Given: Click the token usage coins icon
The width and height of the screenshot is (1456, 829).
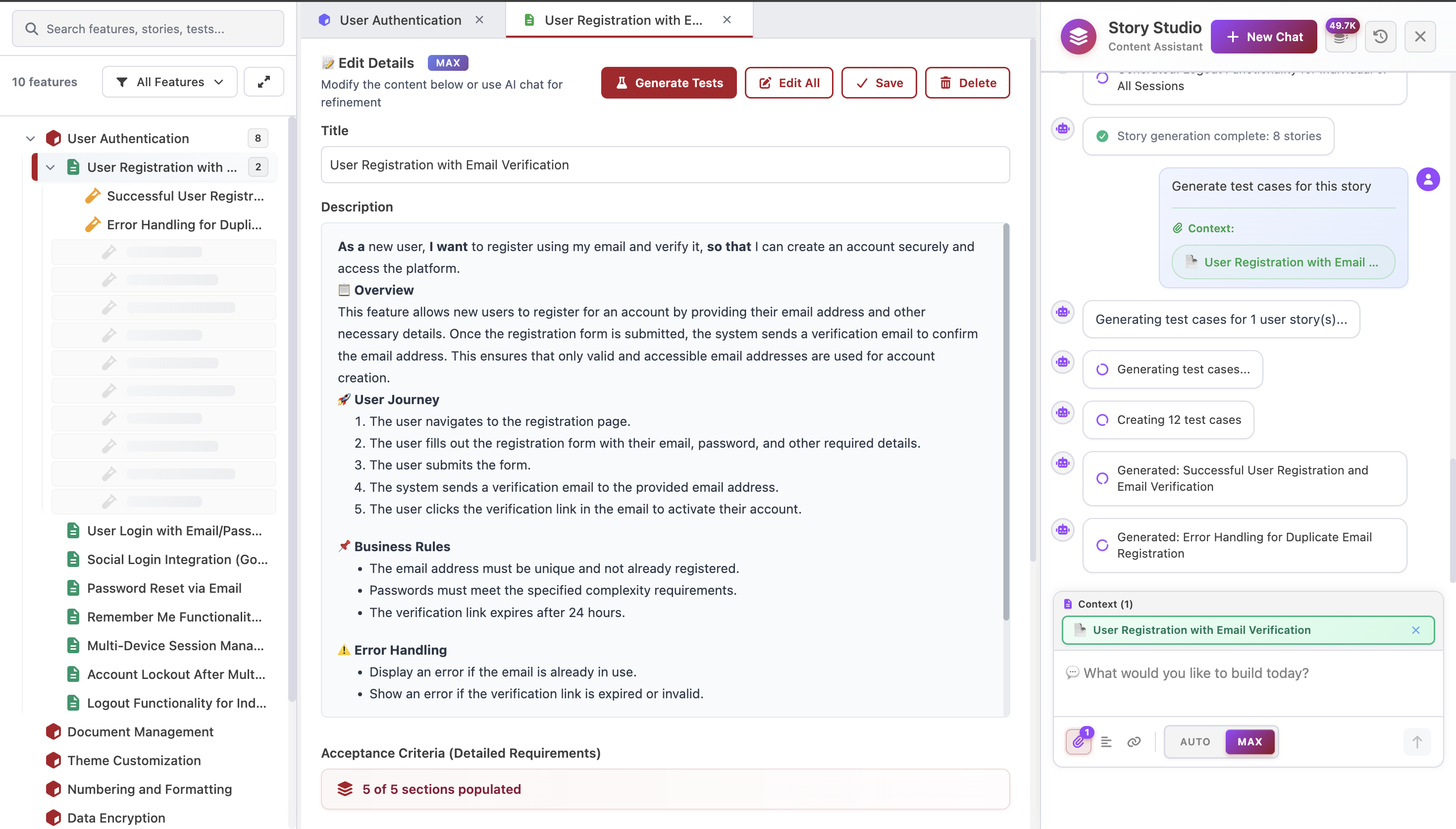Looking at the screenshot, I should (1340, 38).
